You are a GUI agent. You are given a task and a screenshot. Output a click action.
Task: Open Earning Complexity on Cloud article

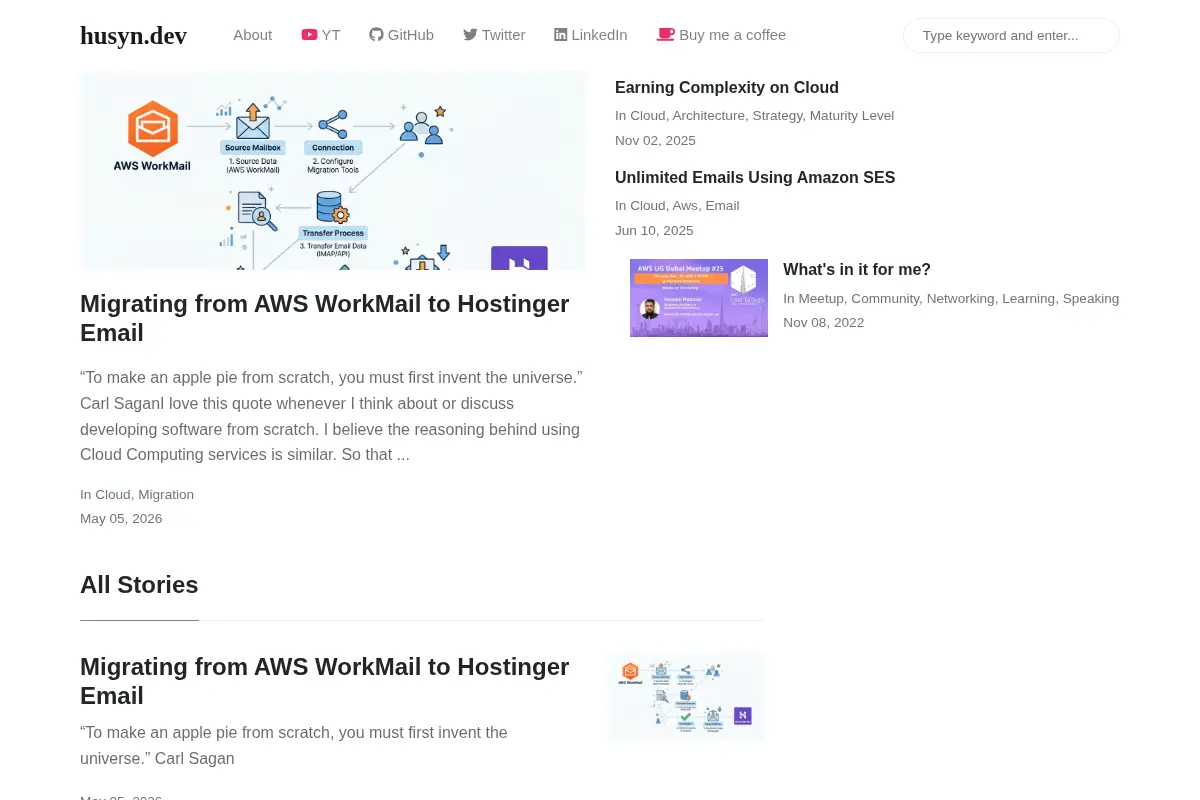click(x=727, y=87)
